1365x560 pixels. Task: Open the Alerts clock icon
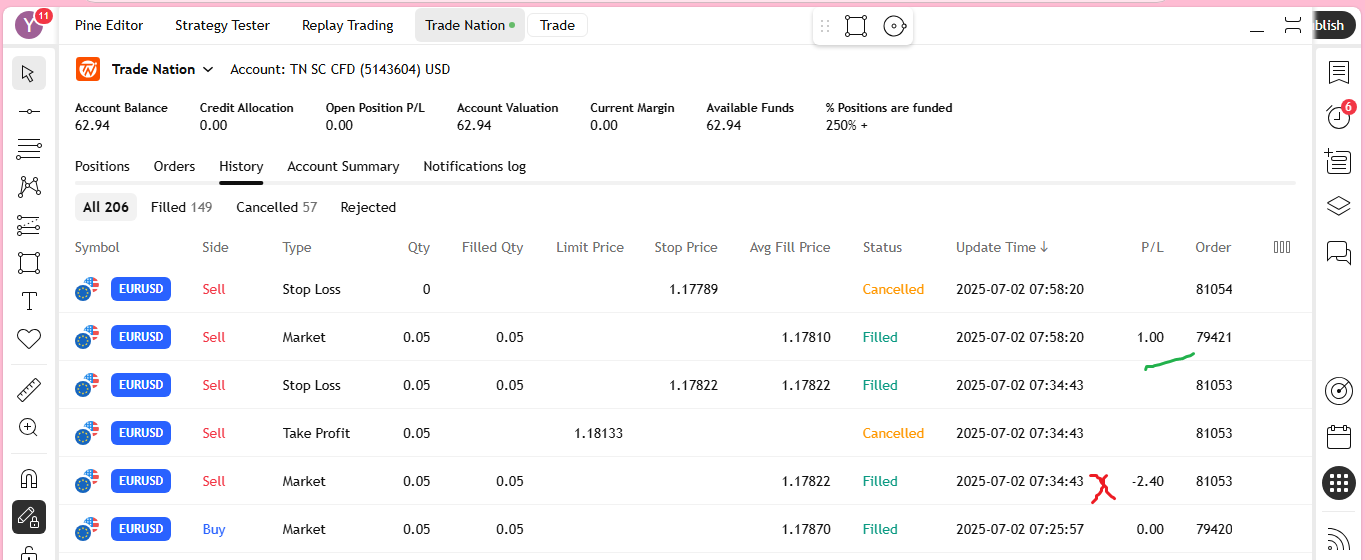[x=1338, y=117]
